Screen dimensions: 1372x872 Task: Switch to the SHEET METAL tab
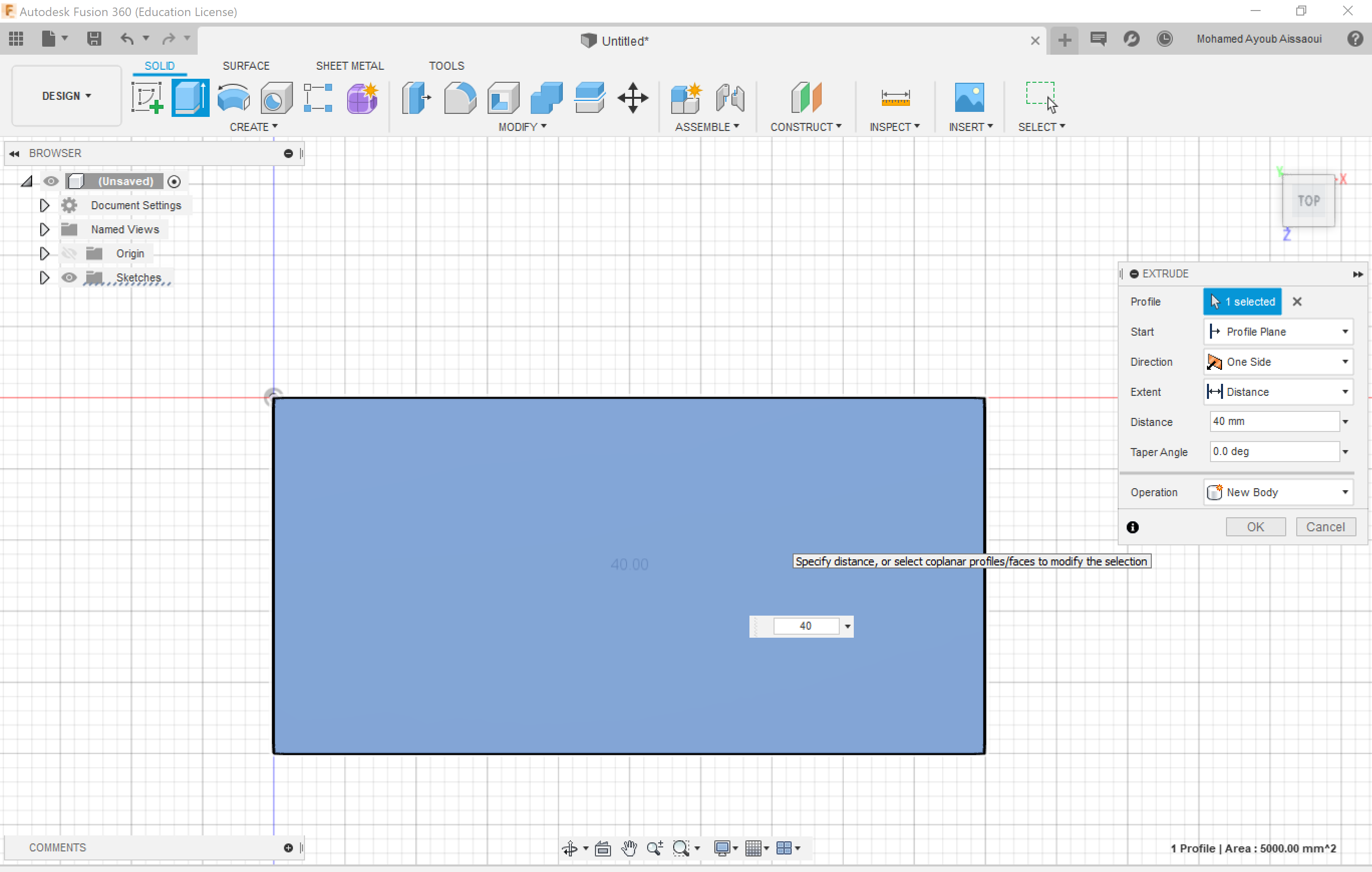point(349,66)
